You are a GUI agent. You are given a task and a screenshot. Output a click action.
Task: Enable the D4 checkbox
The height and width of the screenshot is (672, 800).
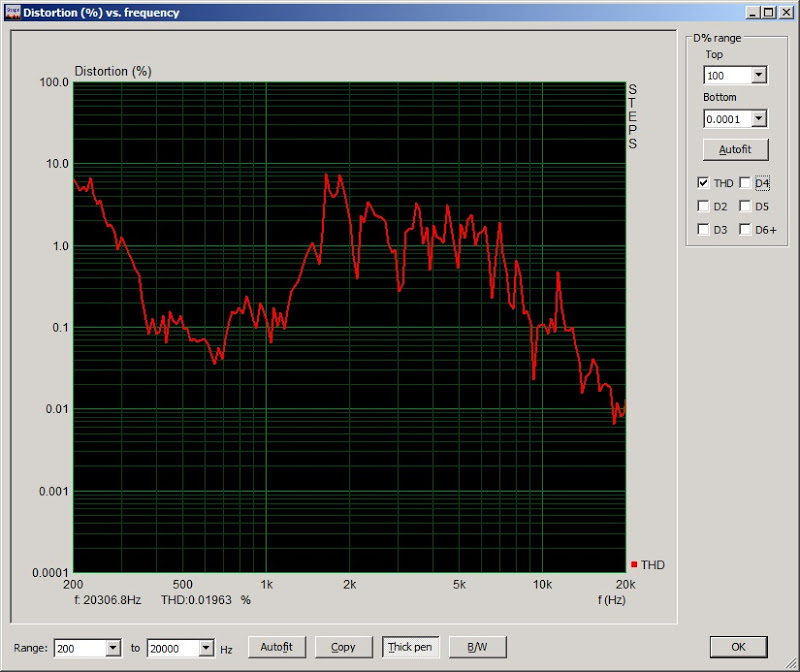[x=745, y=183]
